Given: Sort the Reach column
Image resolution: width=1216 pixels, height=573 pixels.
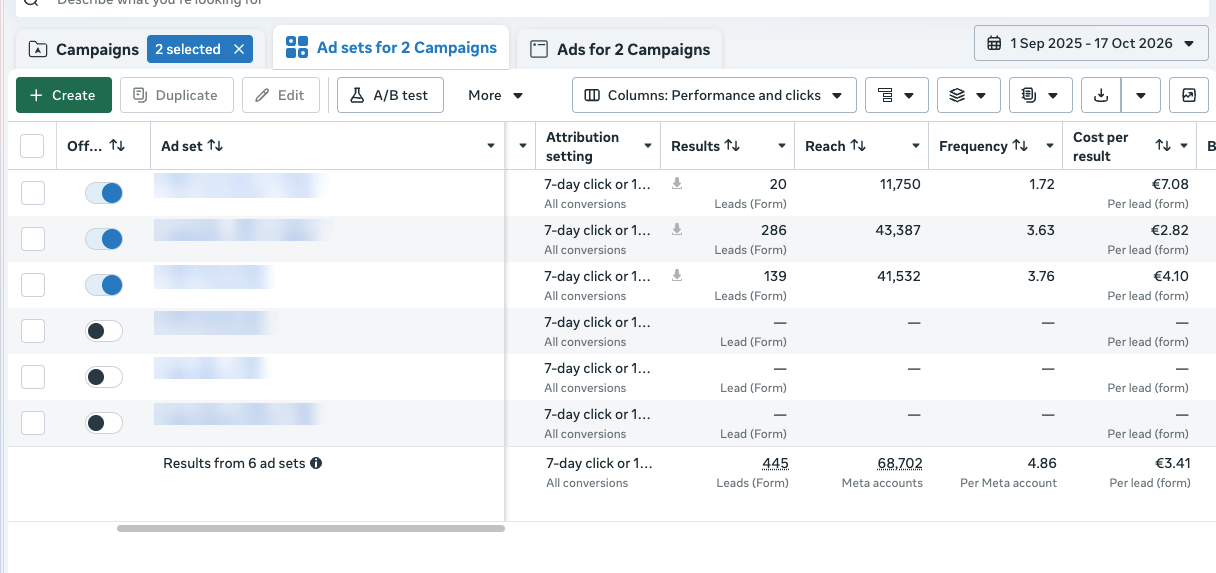Looking at the screenshot, I should coord(858,146).
